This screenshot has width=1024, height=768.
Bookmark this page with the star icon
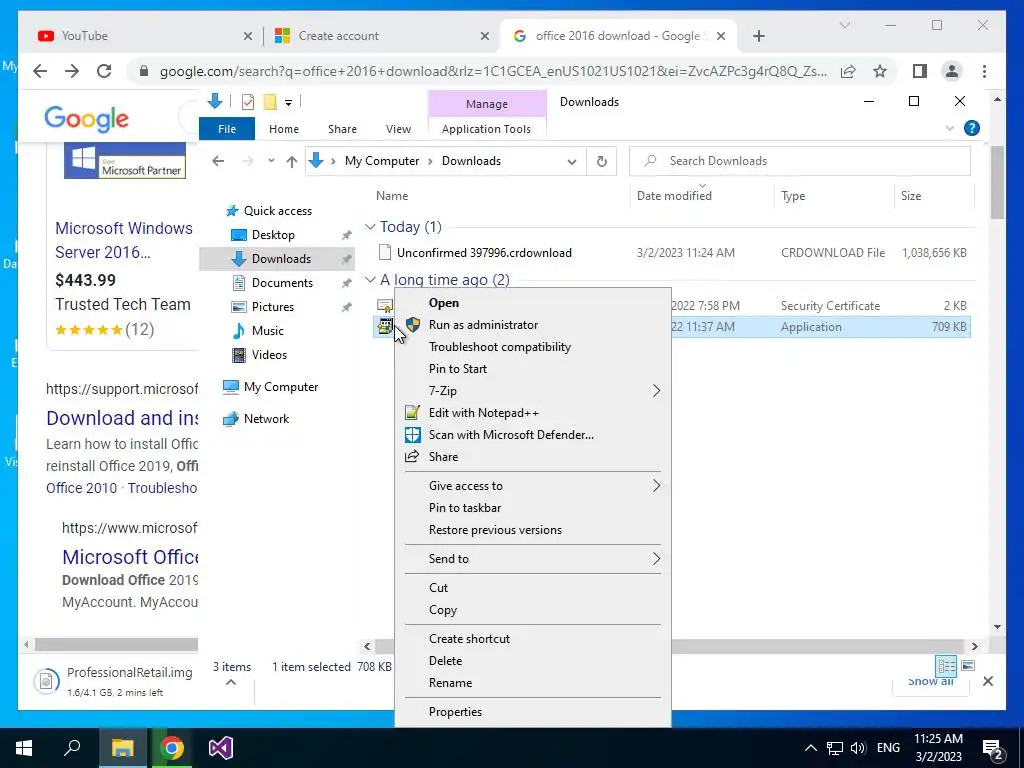pos(880,71)
